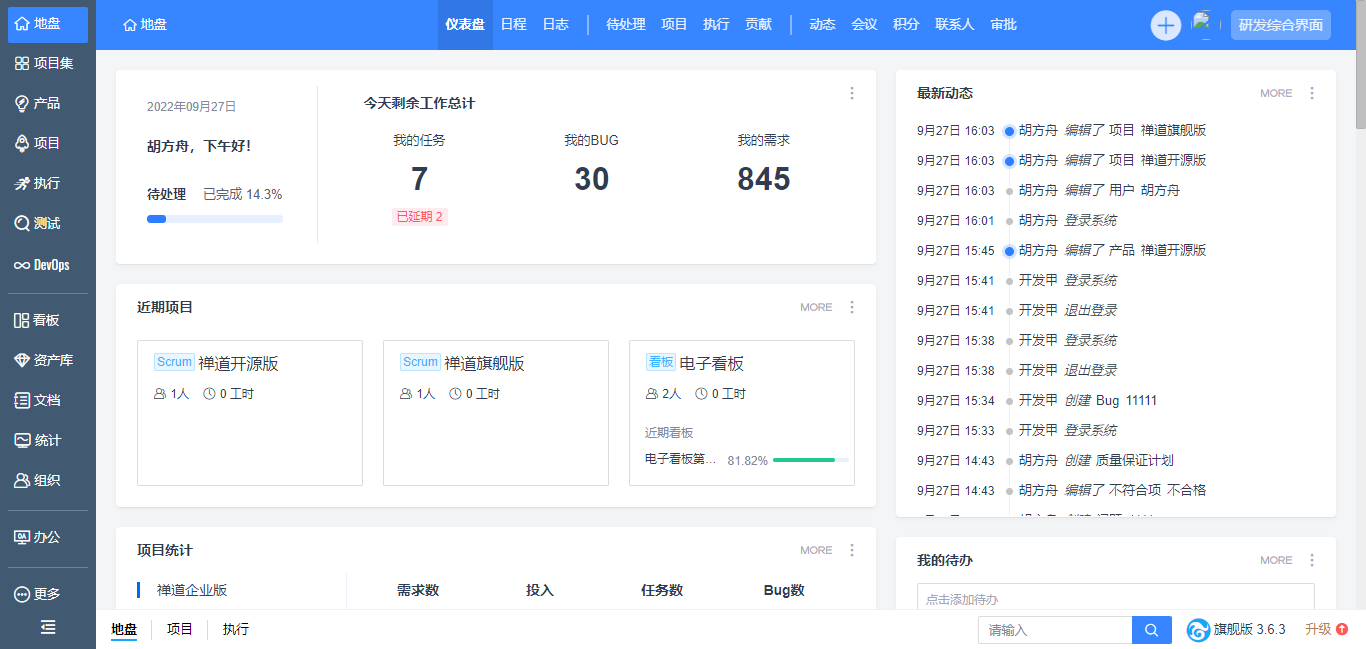The width and height of the screenshot is (1366, 649).
Task: Click the 已延期 2 label
Action: pos(420,216)
